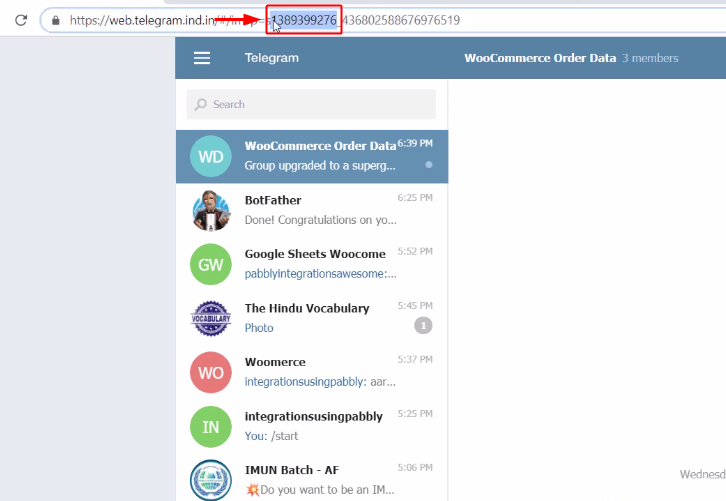Click the unread dot on WooCommerce Order Data
The image size is (726, 501).
[x=429, y=165]
